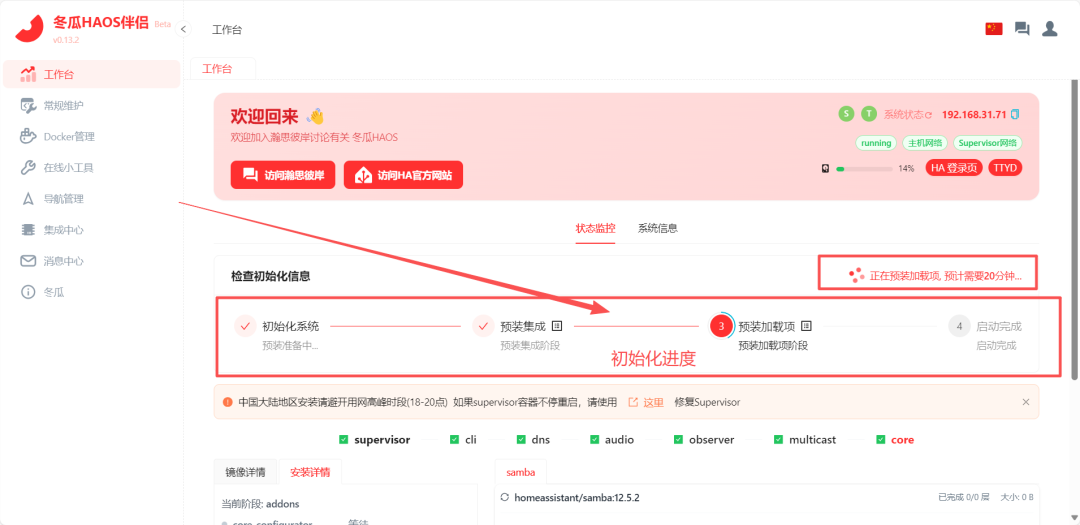Click the green T status badge
The image size is (1080, 525).
869,114
